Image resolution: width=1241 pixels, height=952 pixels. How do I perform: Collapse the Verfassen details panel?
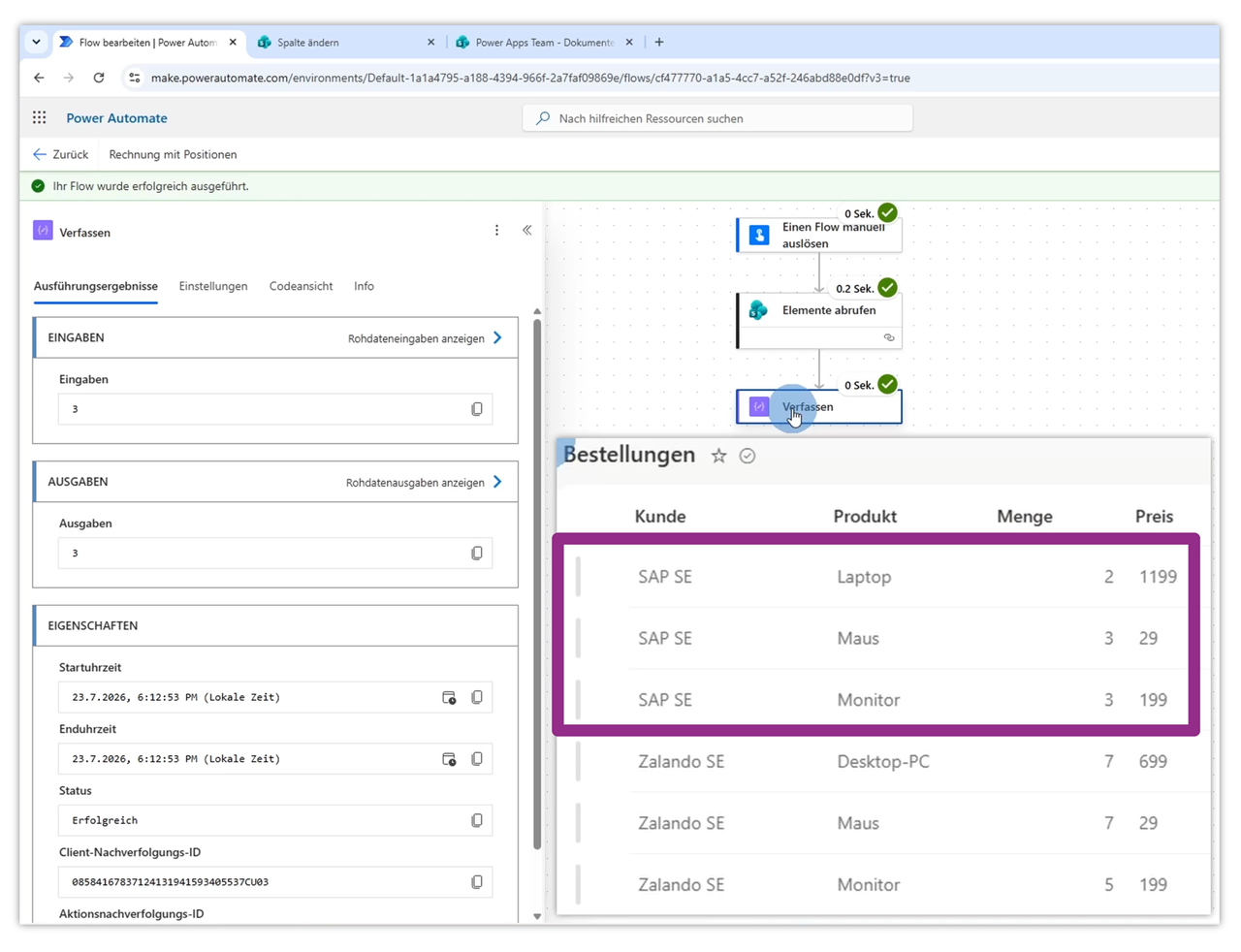pos(527,231)
